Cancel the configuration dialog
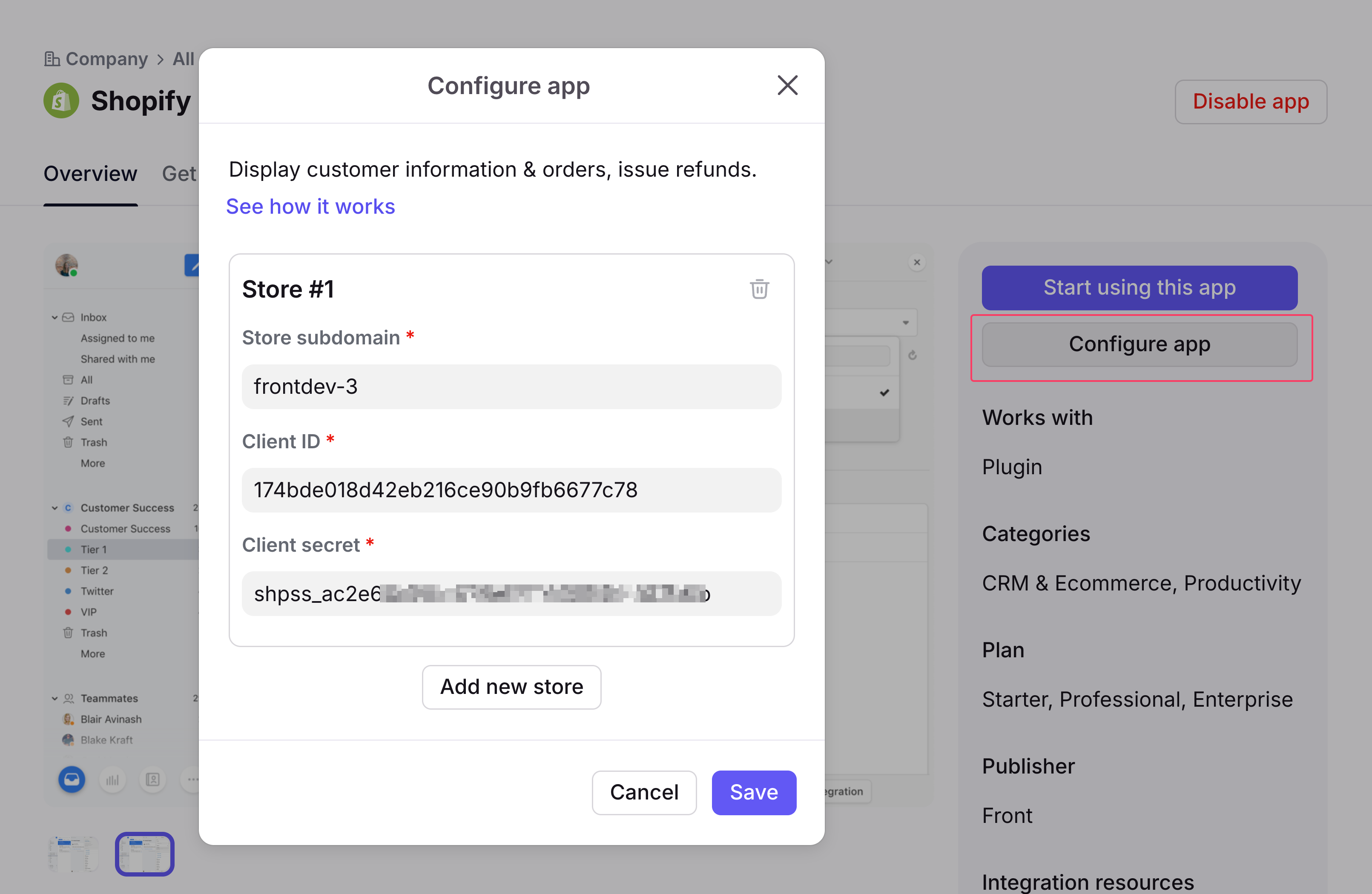This screenshot has width=1372, height=894. click(x=643, y=792)
